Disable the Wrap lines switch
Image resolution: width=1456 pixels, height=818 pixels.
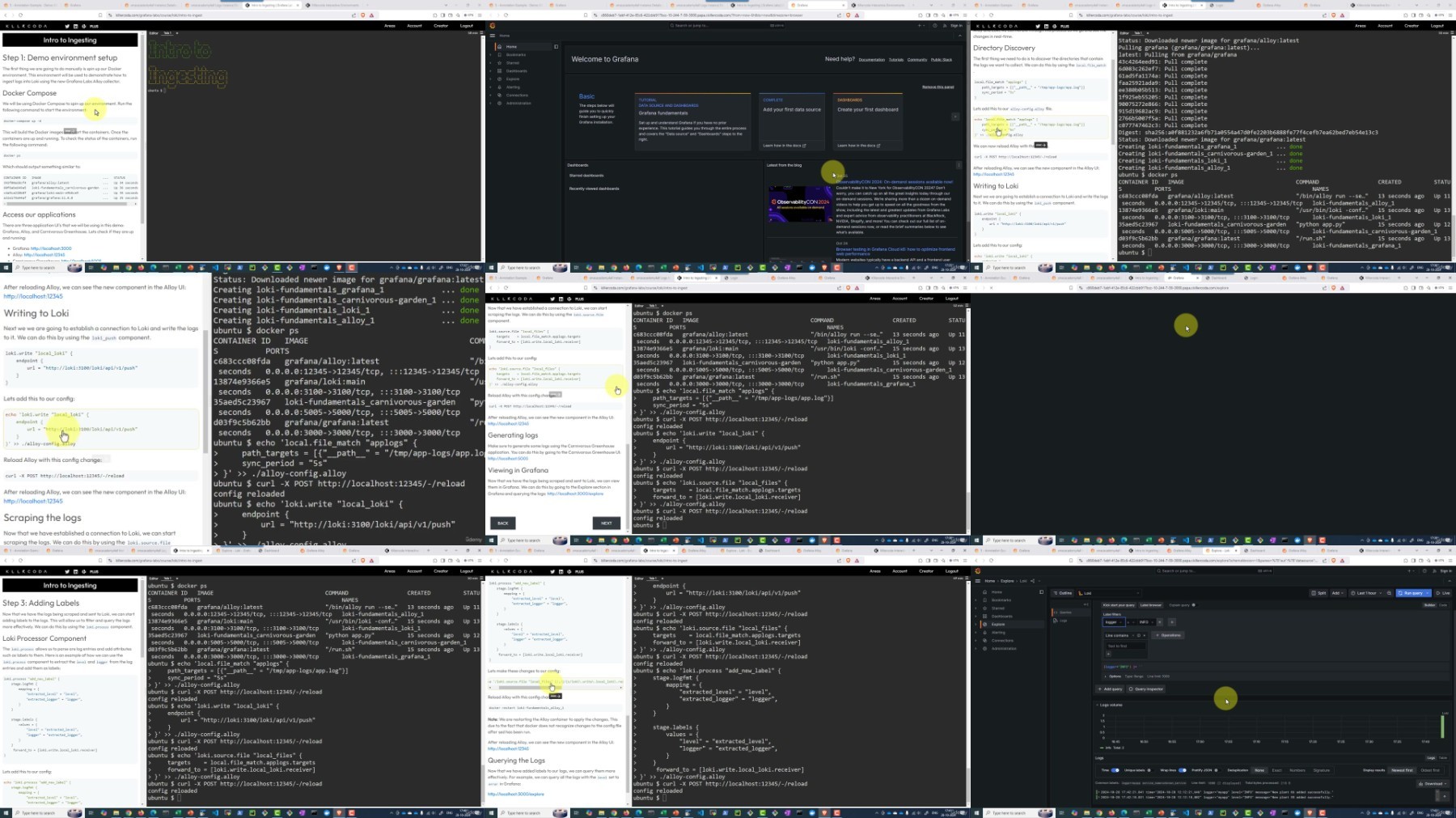pos(1182,770)
